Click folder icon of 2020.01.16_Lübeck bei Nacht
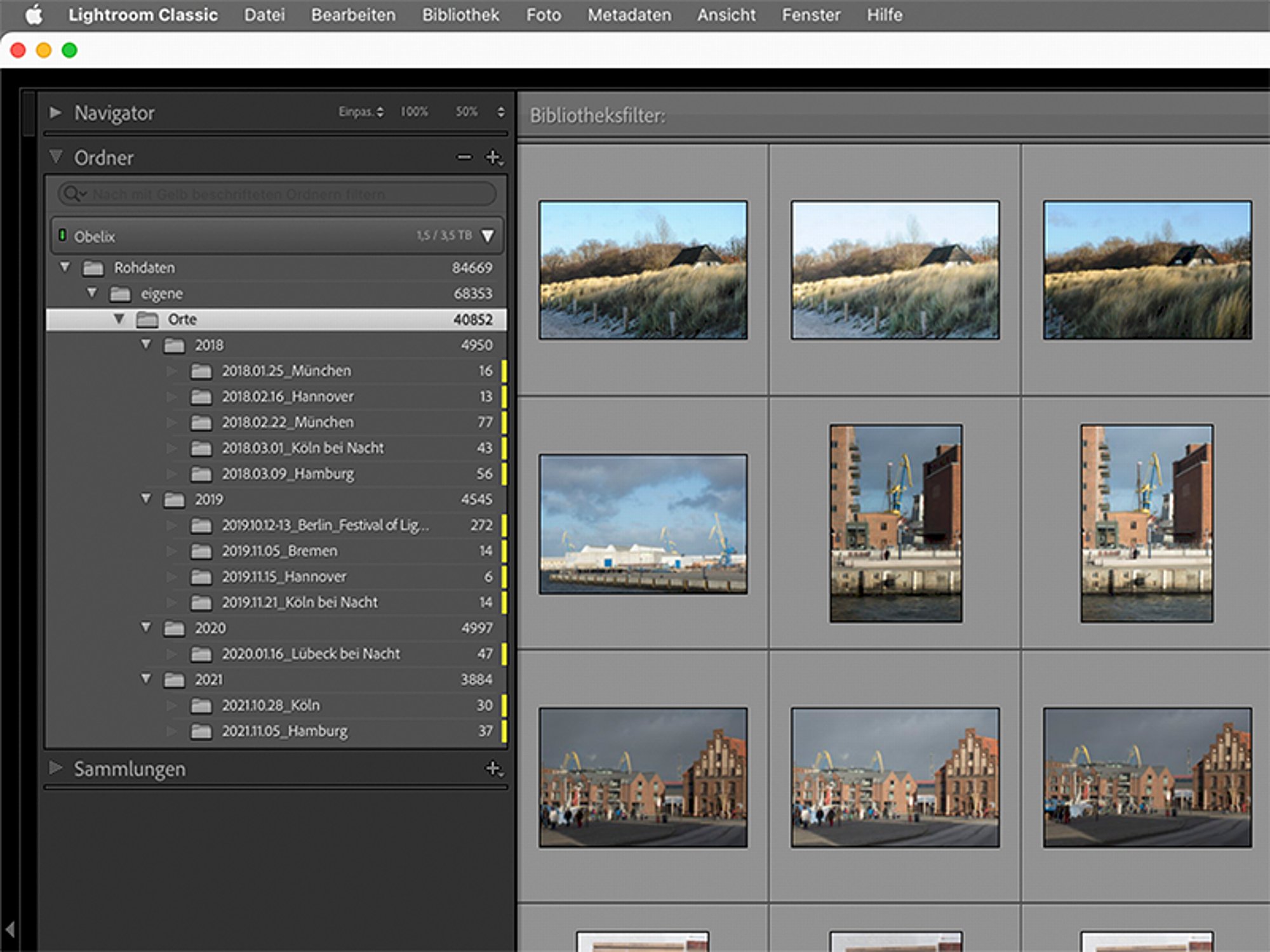Screen dimensions: 1270x952 201,654
